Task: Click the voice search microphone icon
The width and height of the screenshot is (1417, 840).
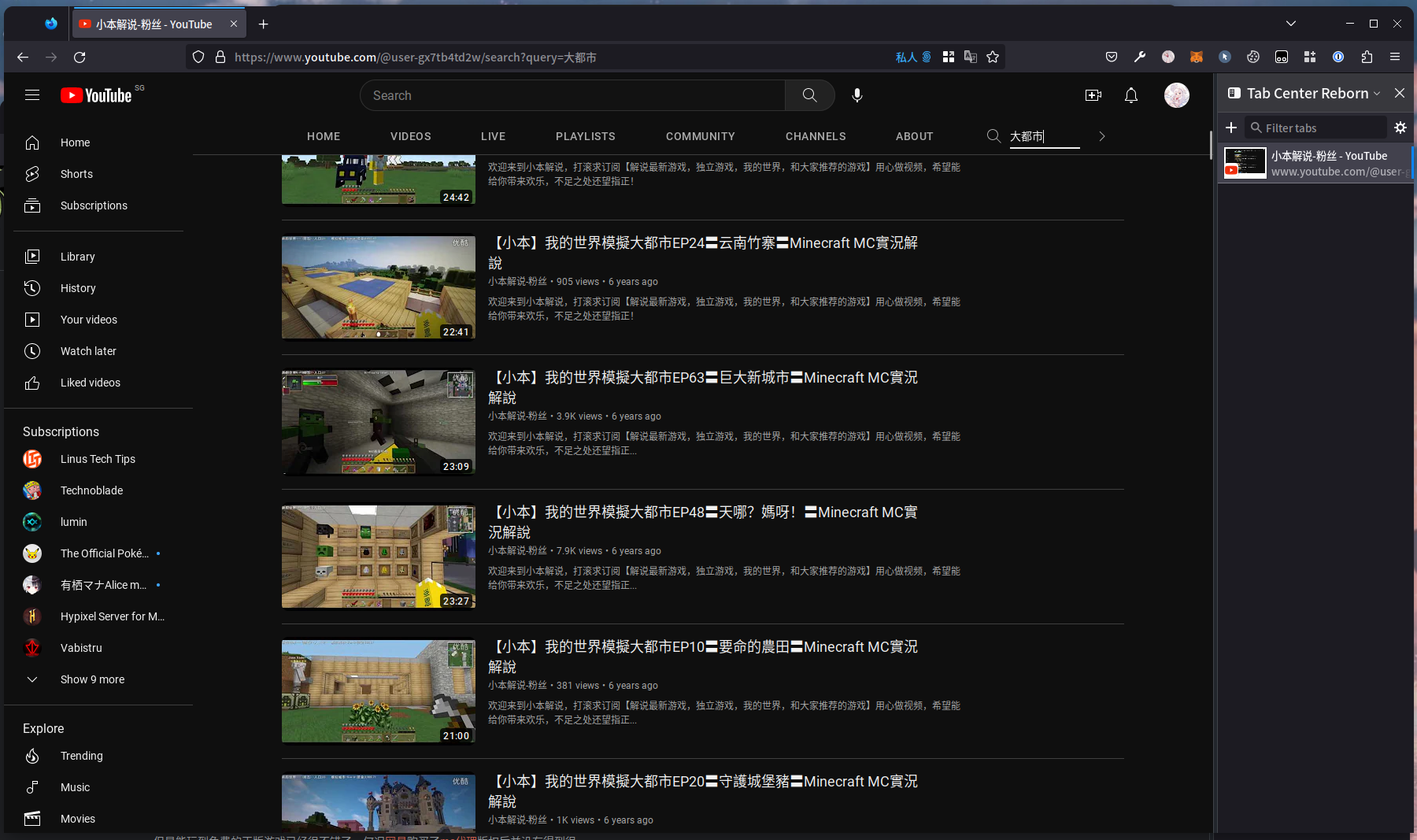Action: coord(857,95)
